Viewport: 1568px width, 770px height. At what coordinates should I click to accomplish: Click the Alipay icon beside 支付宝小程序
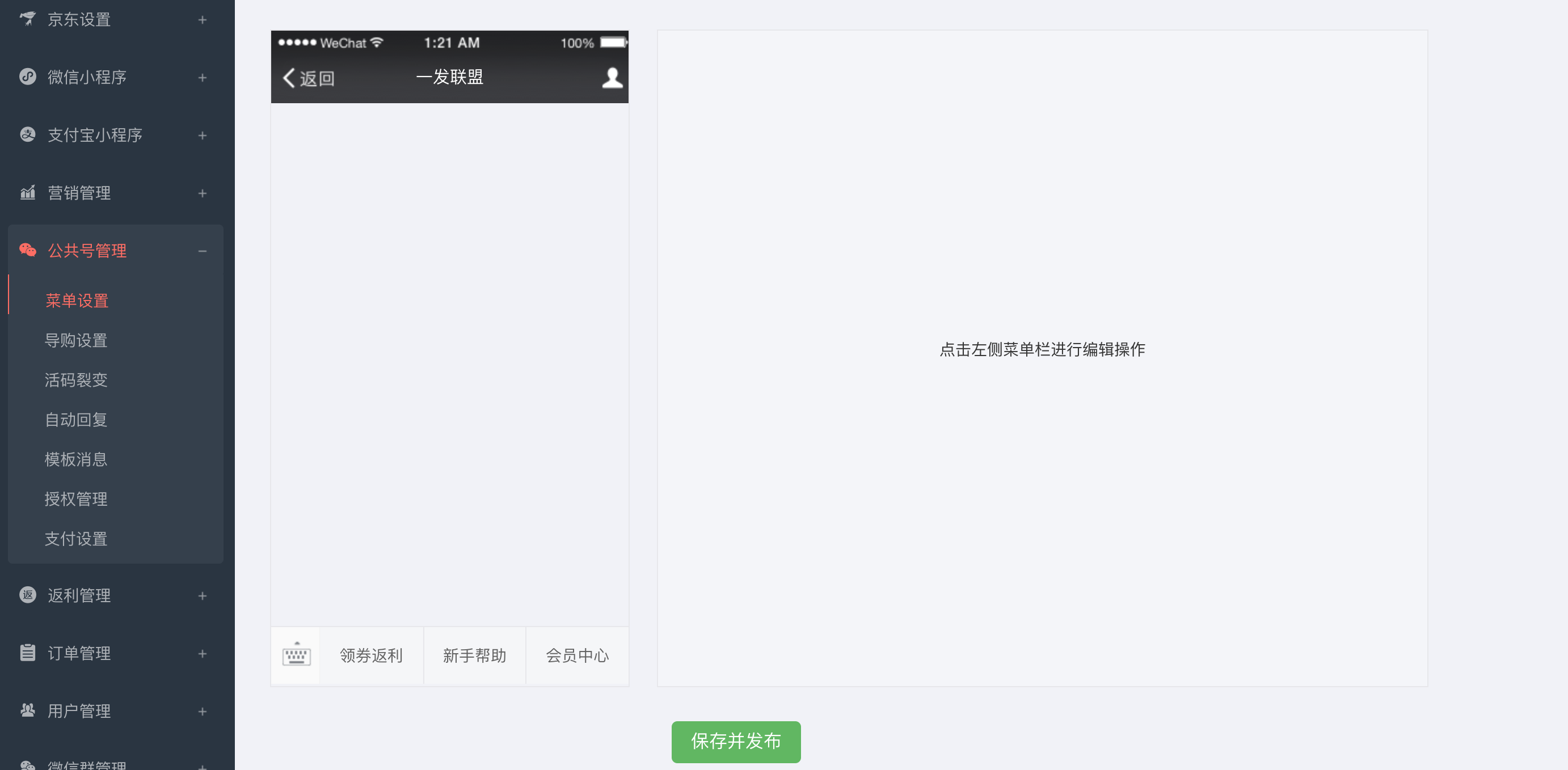[x=27, y=134]
